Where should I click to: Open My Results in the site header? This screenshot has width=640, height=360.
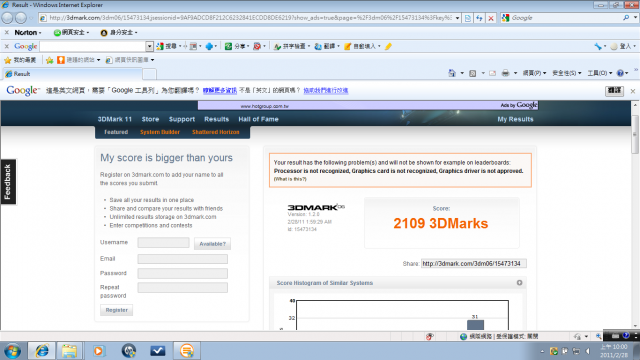pos(515,119)
